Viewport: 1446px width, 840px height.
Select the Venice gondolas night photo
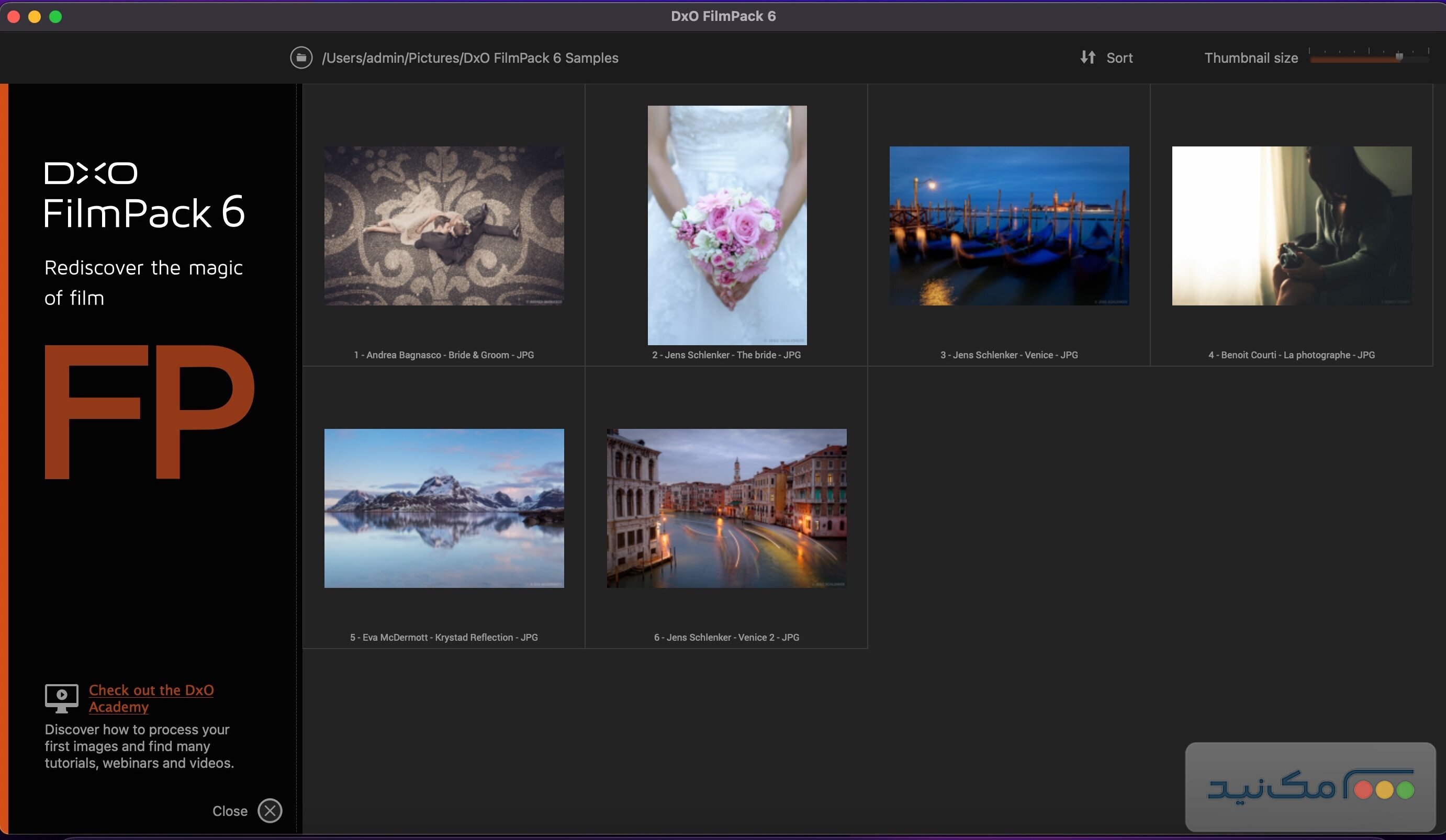click(1009, 225)
